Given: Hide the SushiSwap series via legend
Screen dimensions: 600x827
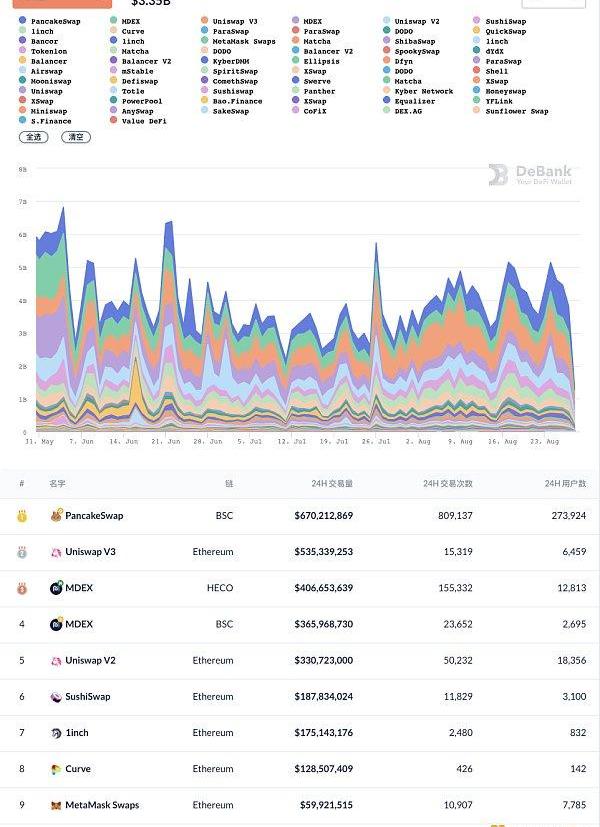Looking at the screenshot, I should (x=512, y=21).
